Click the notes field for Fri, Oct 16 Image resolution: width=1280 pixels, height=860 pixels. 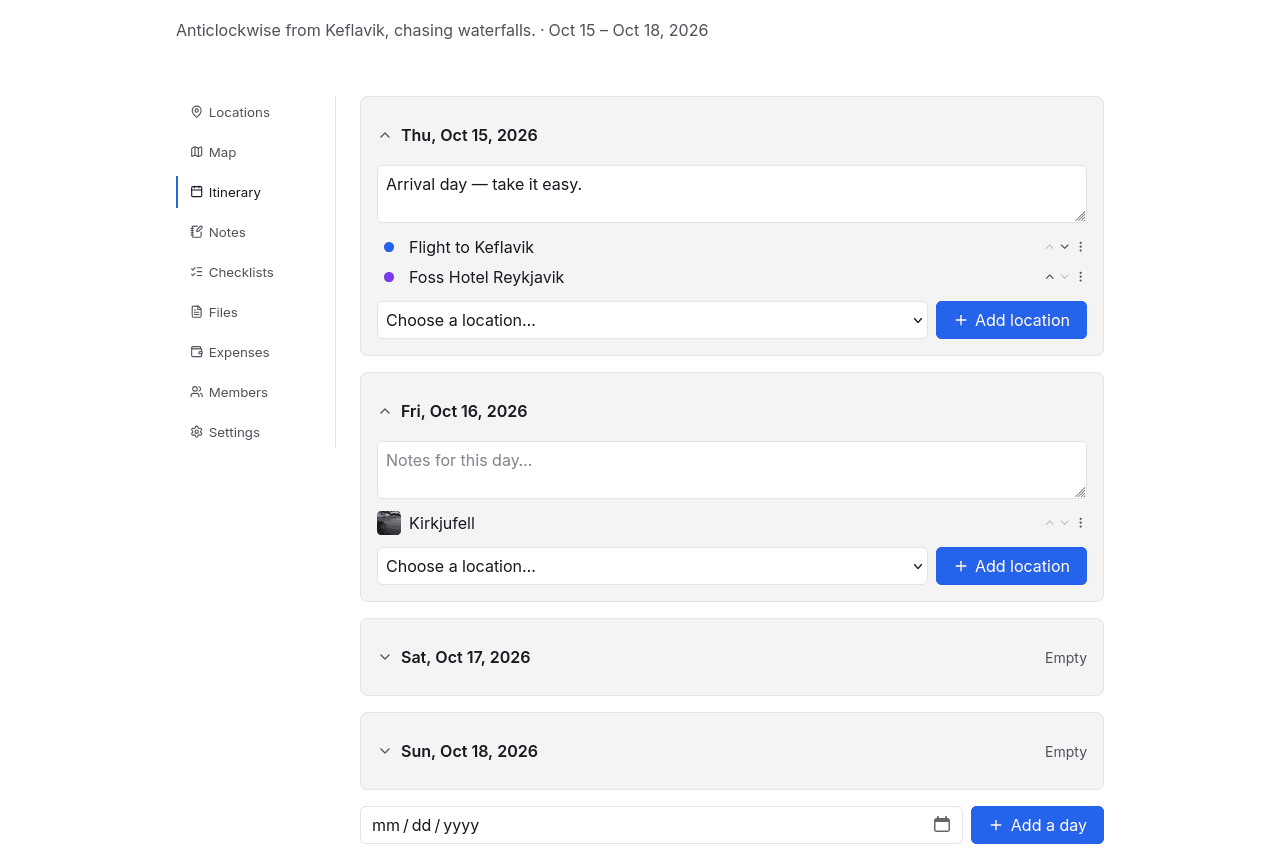pyautogui.click(x=732, y=470)
